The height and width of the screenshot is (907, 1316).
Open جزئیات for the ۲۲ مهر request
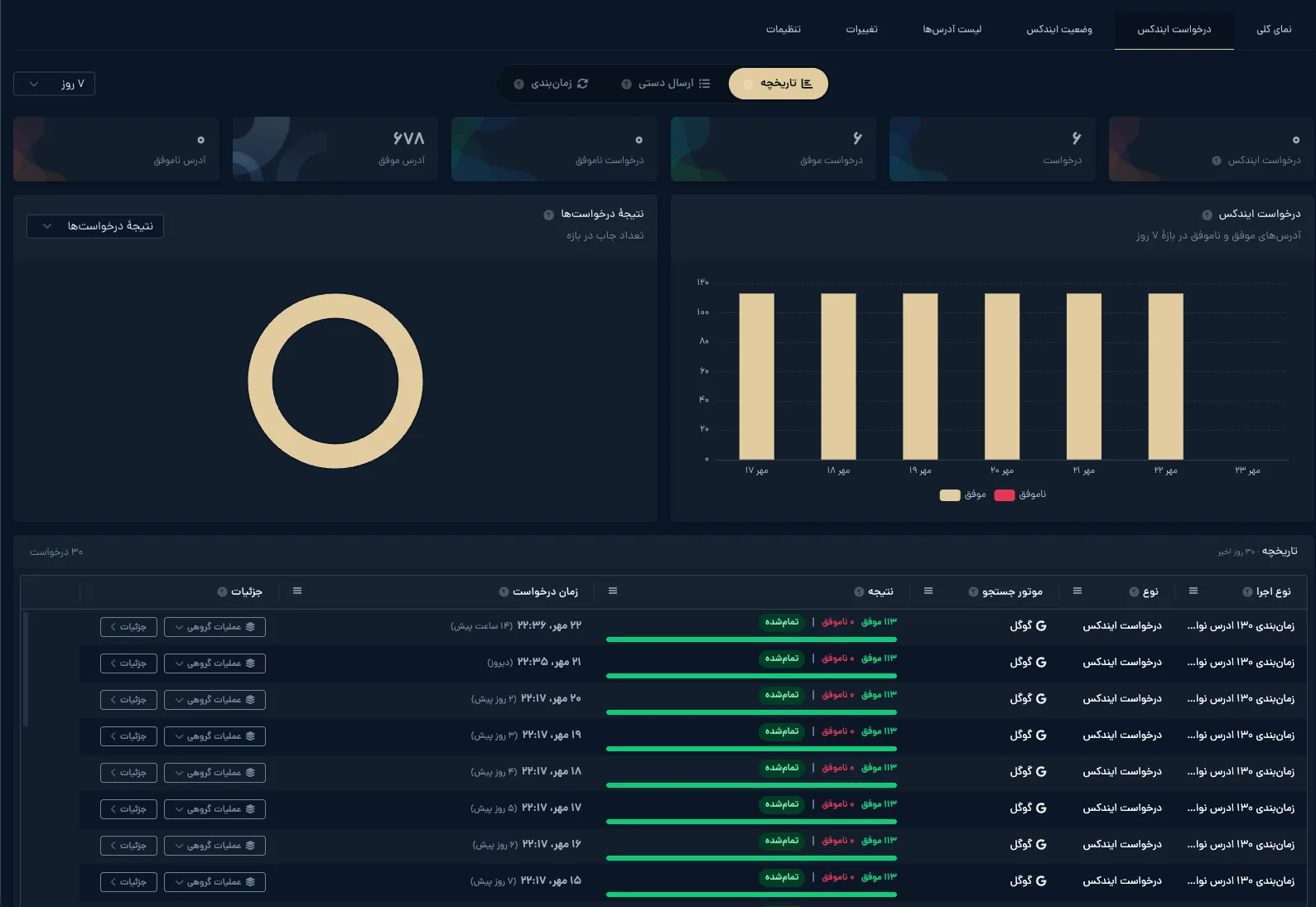coord(128,627)
